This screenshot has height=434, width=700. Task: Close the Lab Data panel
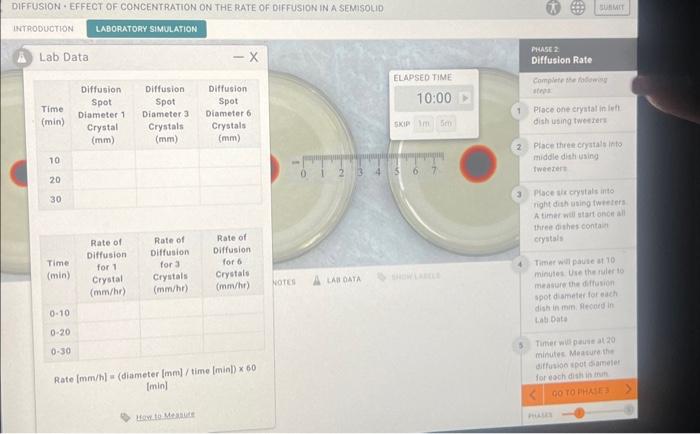(254, 57)
